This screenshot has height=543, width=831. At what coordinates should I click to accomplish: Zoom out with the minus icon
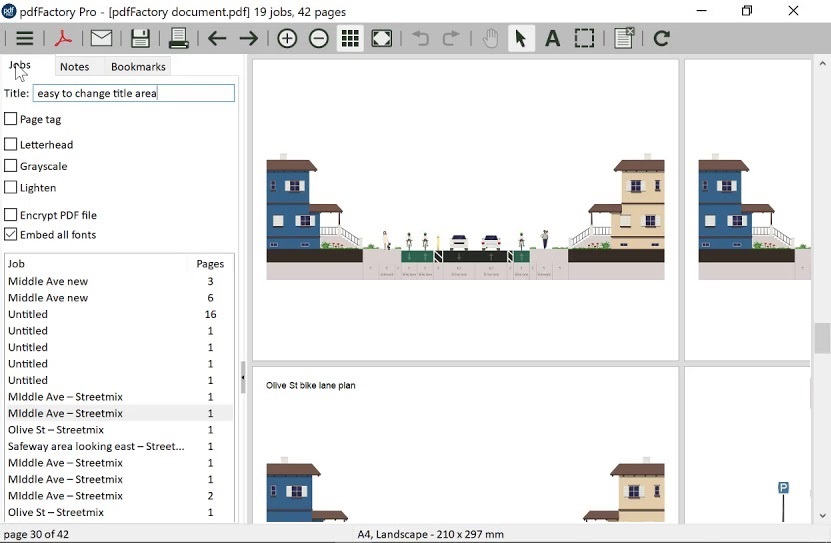point(319,39)
